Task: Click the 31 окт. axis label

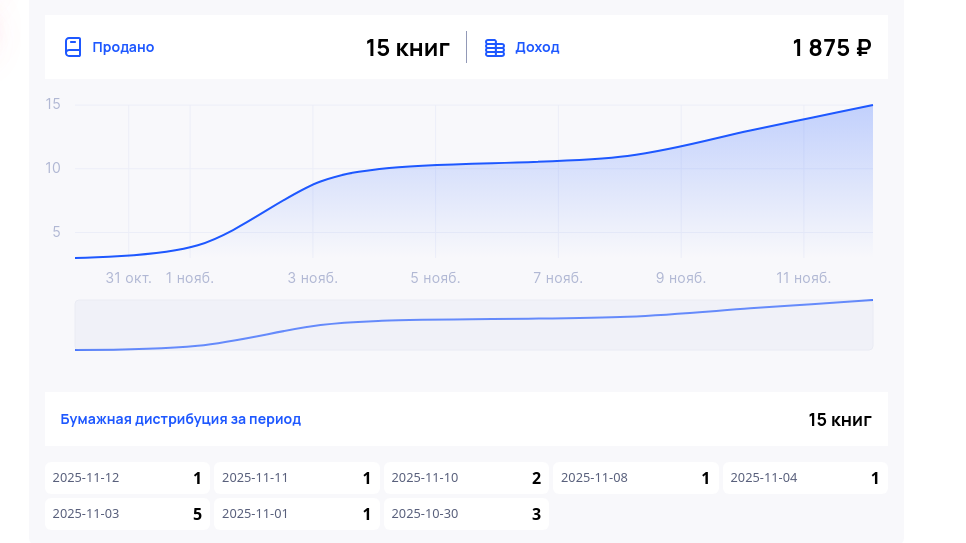Action: 129,278
